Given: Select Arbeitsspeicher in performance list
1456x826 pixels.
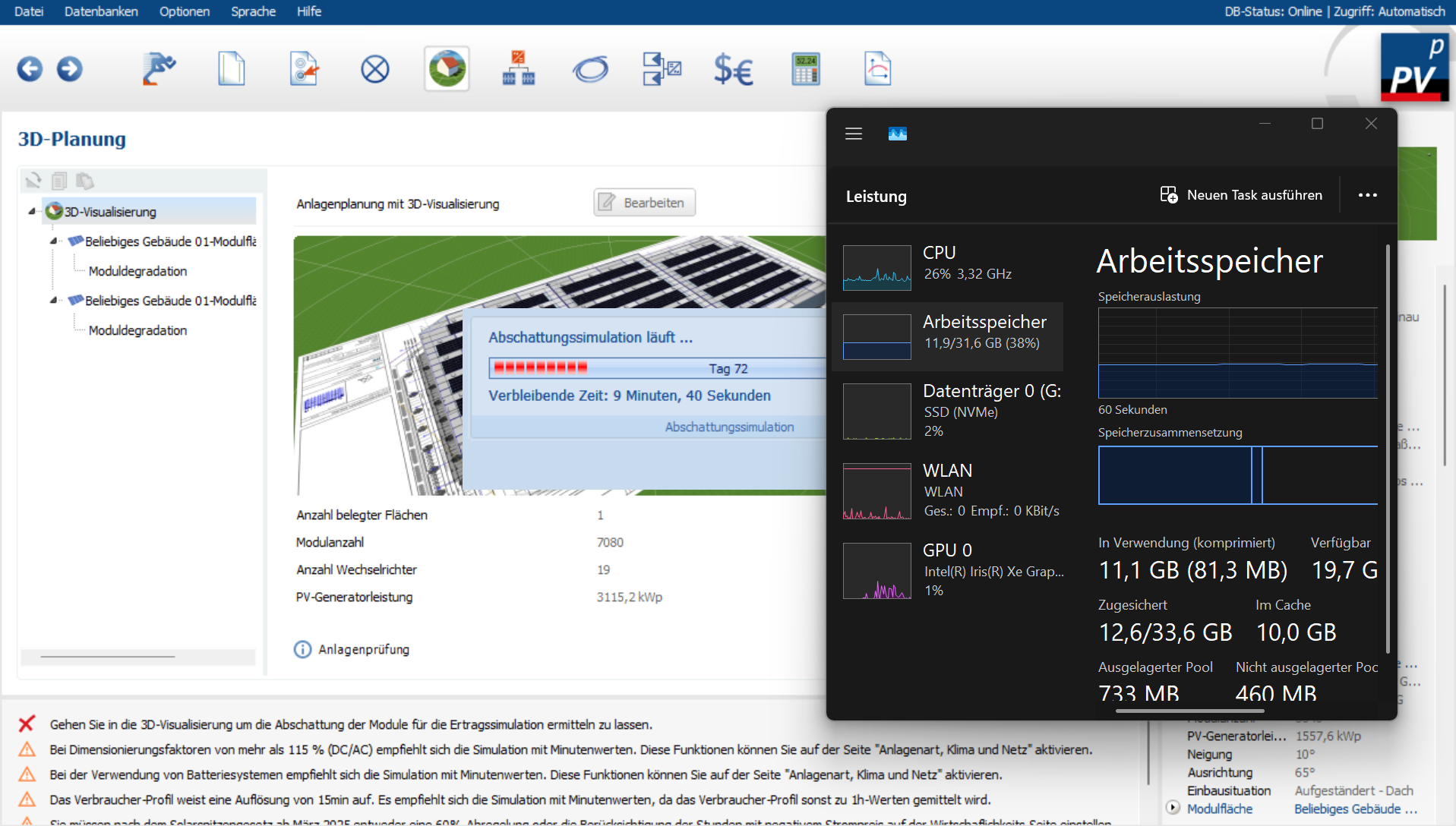Looking at the screenshot, I should point(948,336).
